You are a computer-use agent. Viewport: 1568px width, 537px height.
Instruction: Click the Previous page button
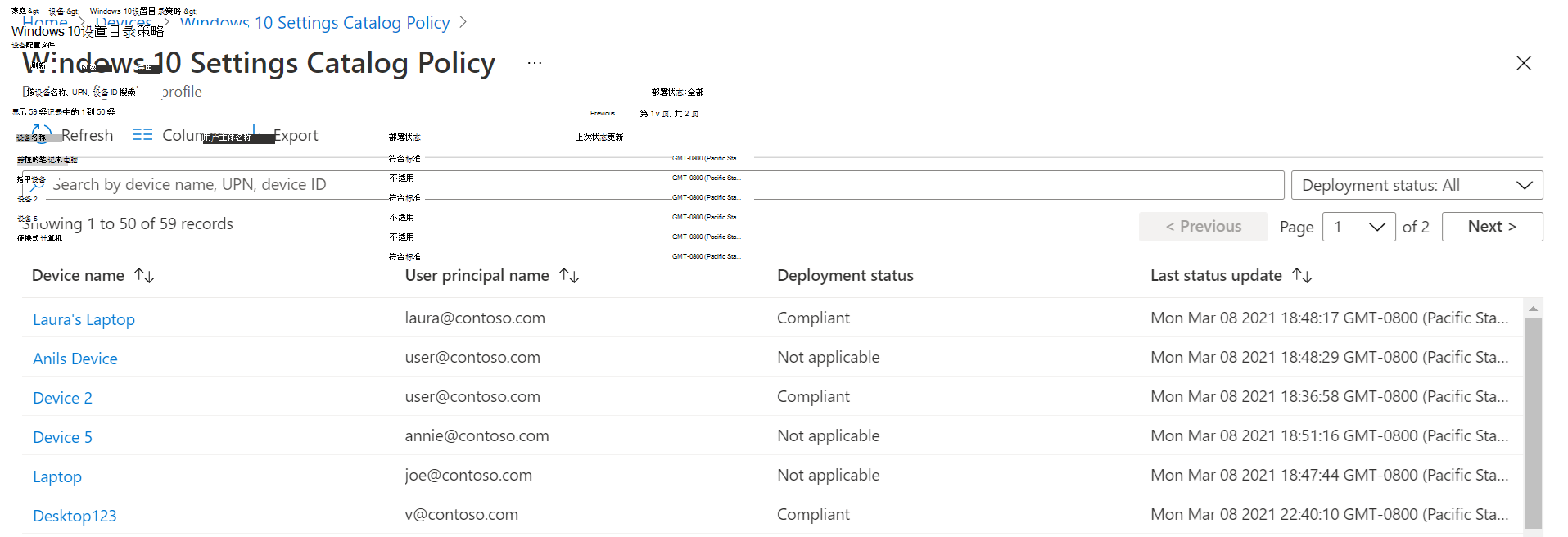coord(1203,227)
